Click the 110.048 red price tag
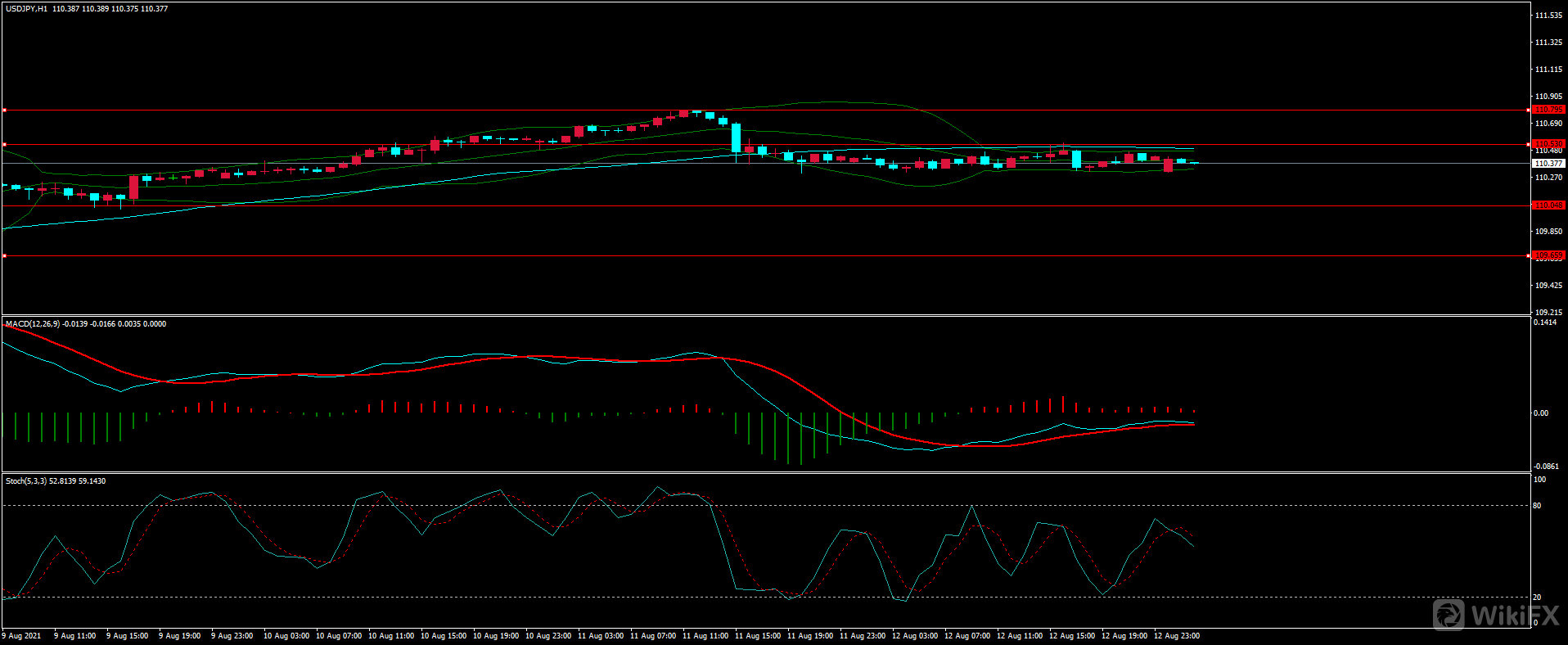Image resolution: width=1568 pixels, height=645 pixels. pos(1548,205)
